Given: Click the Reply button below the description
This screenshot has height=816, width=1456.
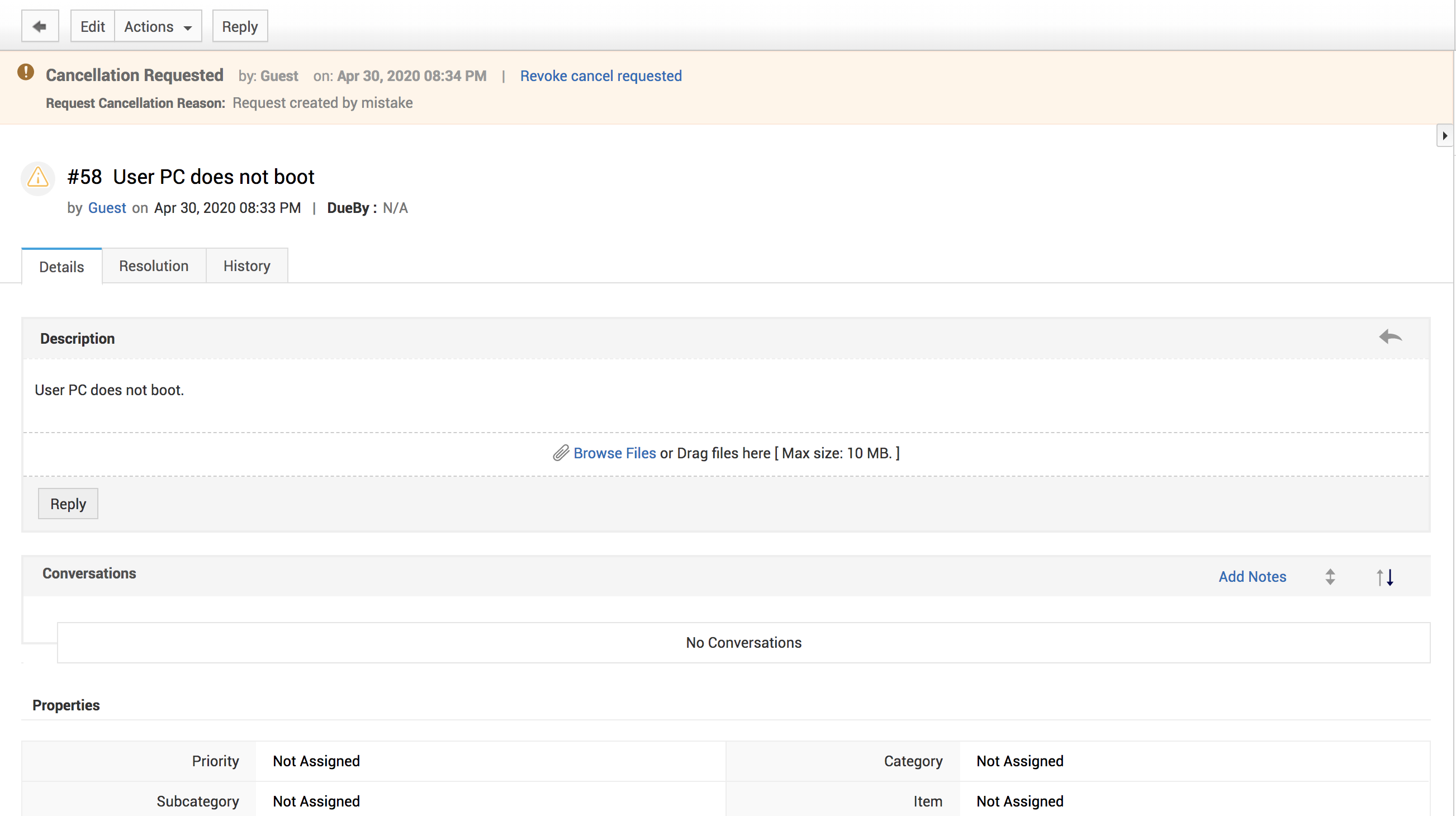Looking at the screenshot, I should [x=68, y=504].
